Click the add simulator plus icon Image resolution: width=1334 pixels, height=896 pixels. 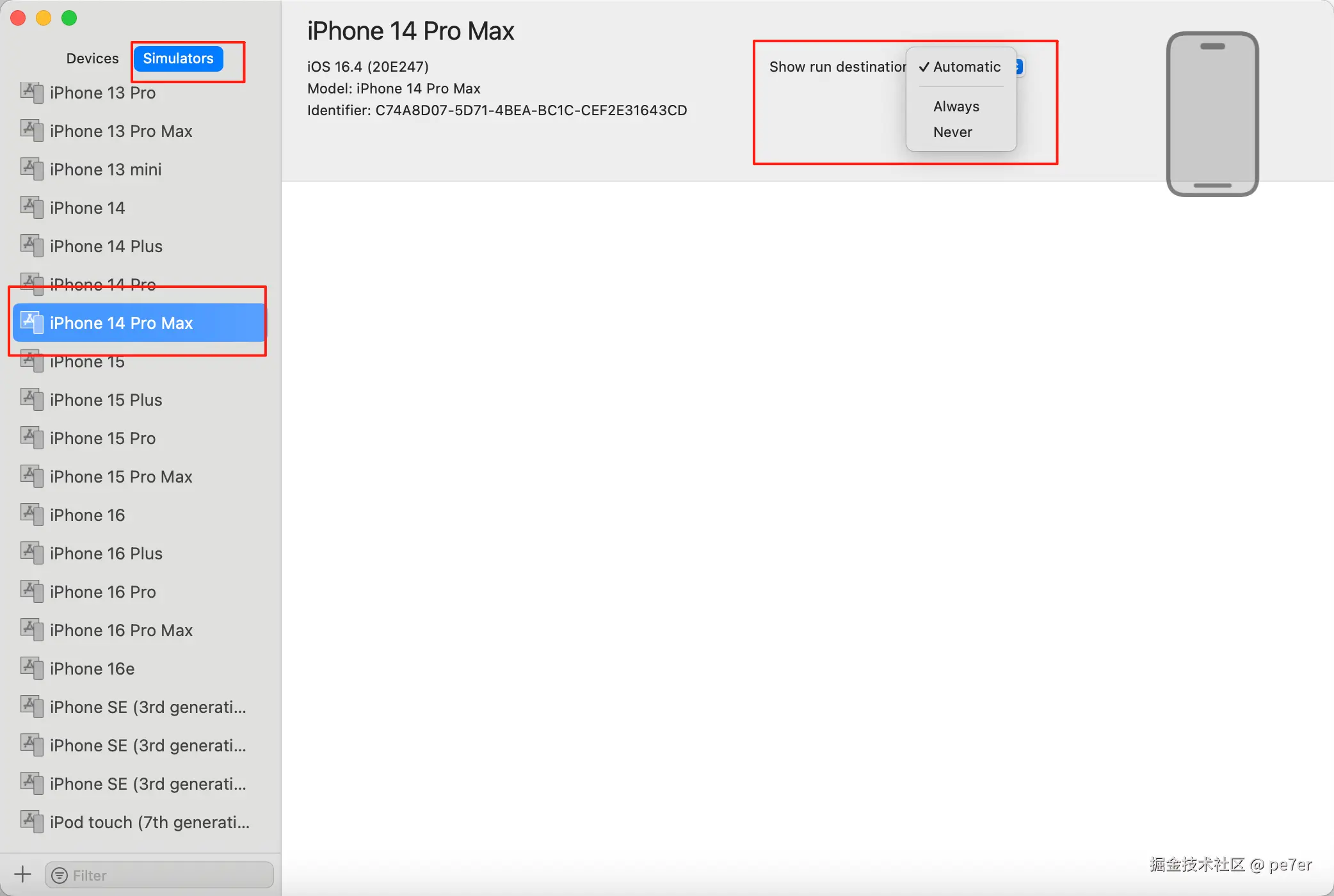coord(22,874)
